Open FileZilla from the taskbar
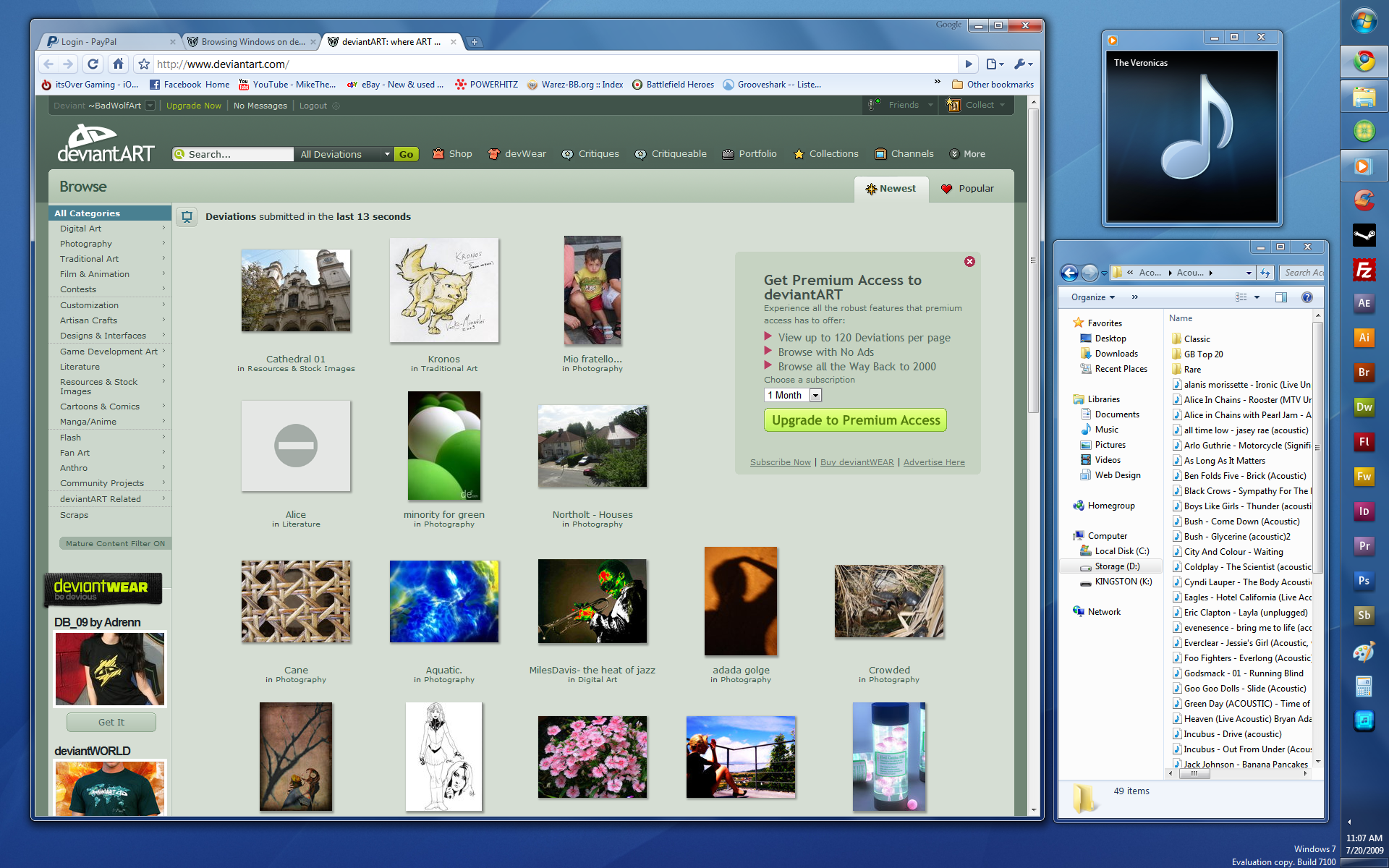This screenshot has height=868, width=1389. 1364,271
